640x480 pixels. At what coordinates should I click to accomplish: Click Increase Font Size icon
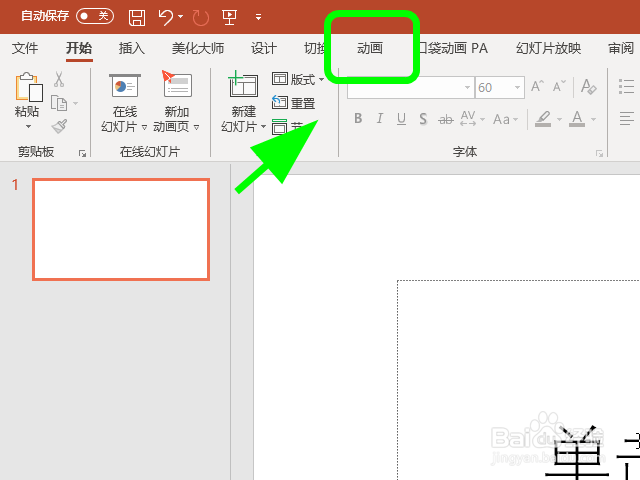(x=537, y=87)
